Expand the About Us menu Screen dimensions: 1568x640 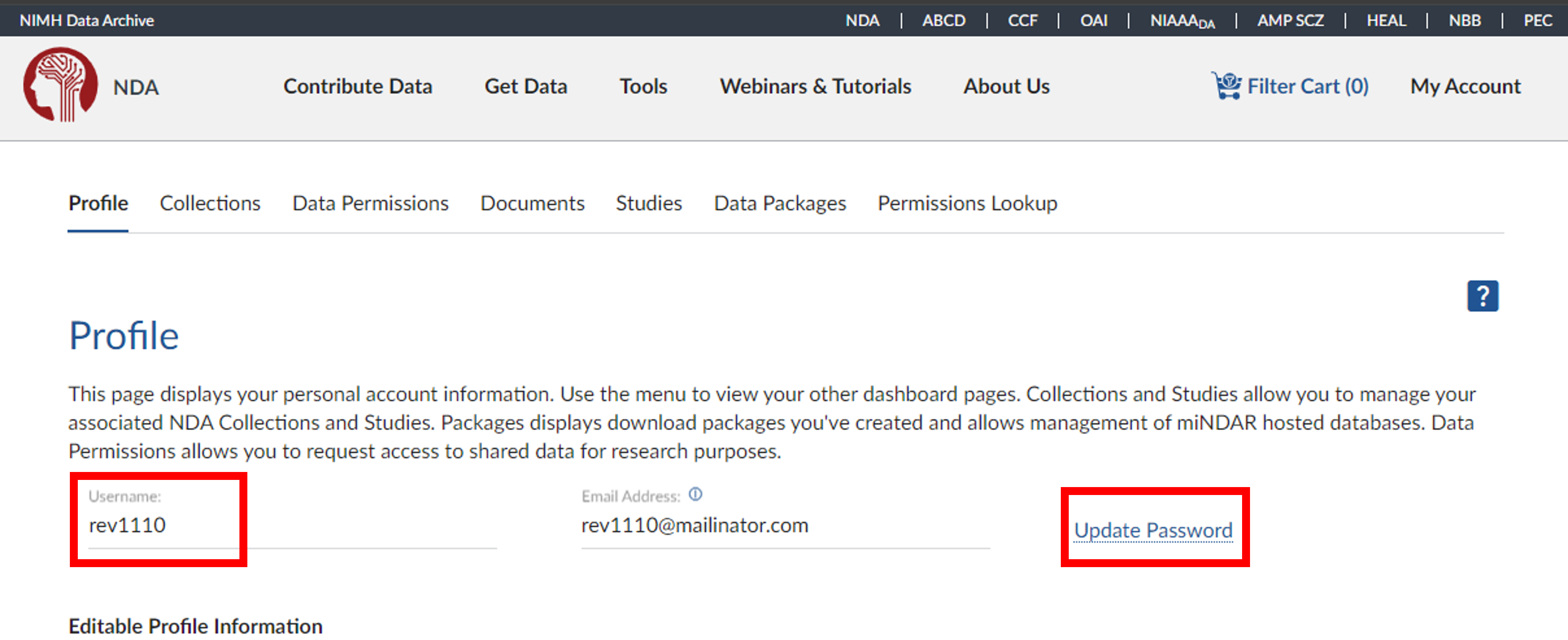[x=1006, y=86]
